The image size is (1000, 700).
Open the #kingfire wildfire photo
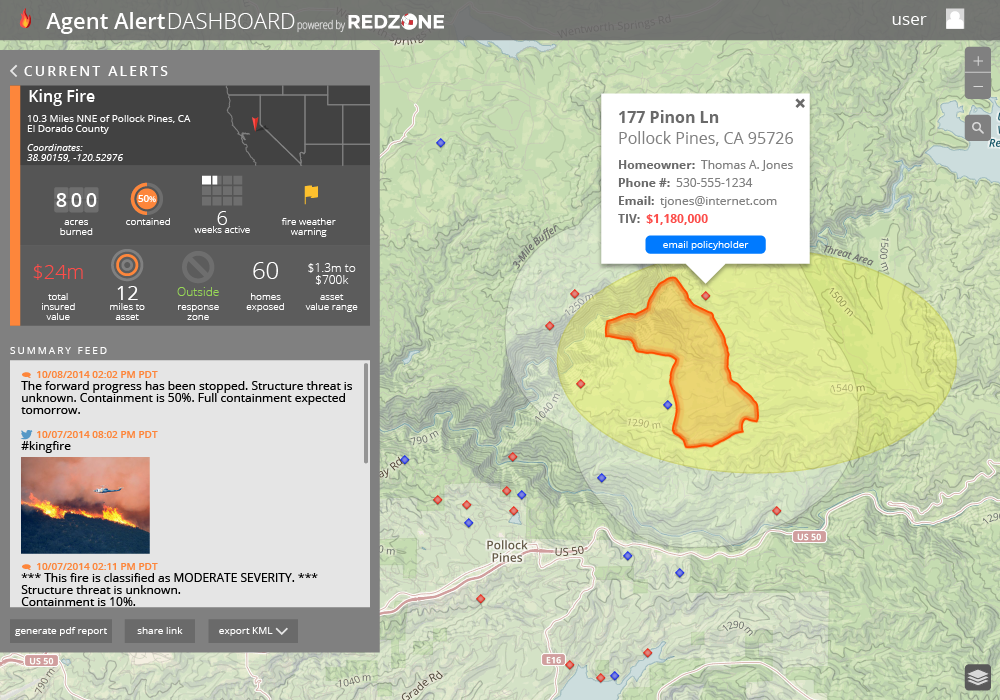pos(85,505)
